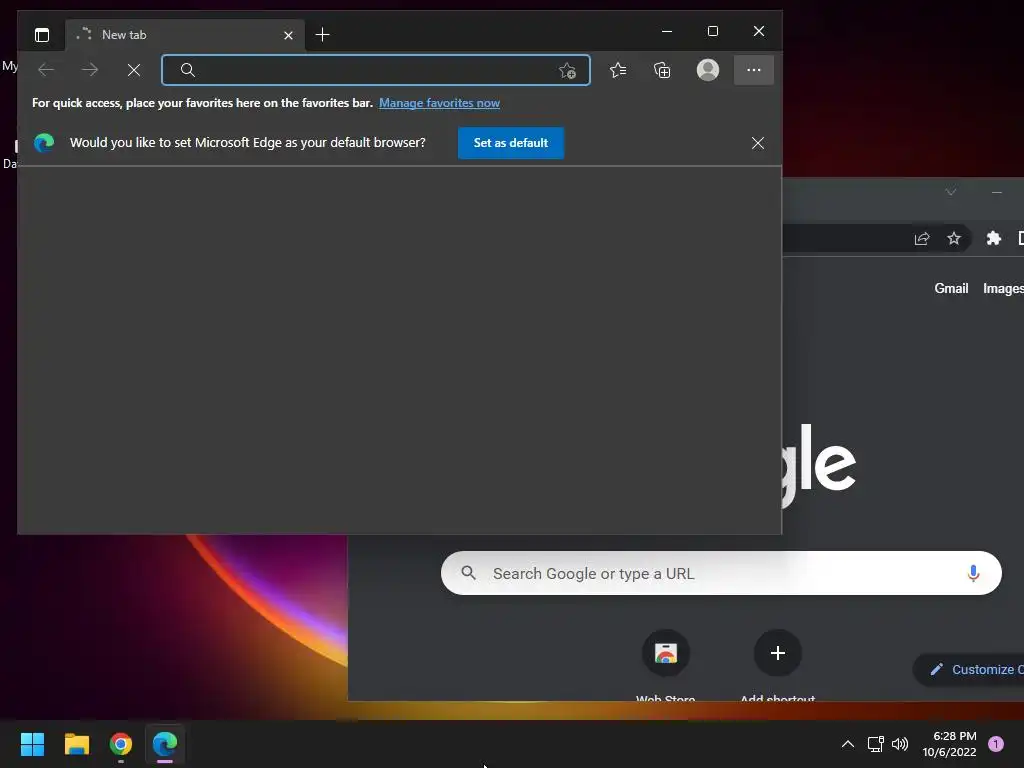Focus the Edge address bar

376,70
